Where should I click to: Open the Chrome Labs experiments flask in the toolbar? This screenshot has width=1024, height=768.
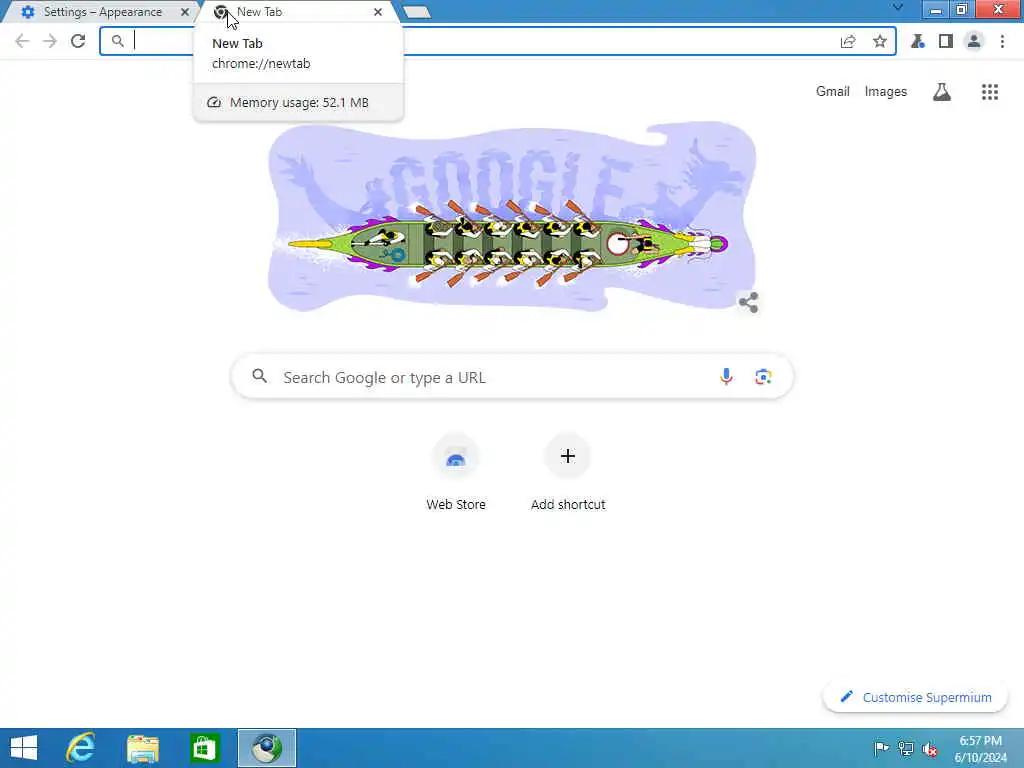pos(918,41)
